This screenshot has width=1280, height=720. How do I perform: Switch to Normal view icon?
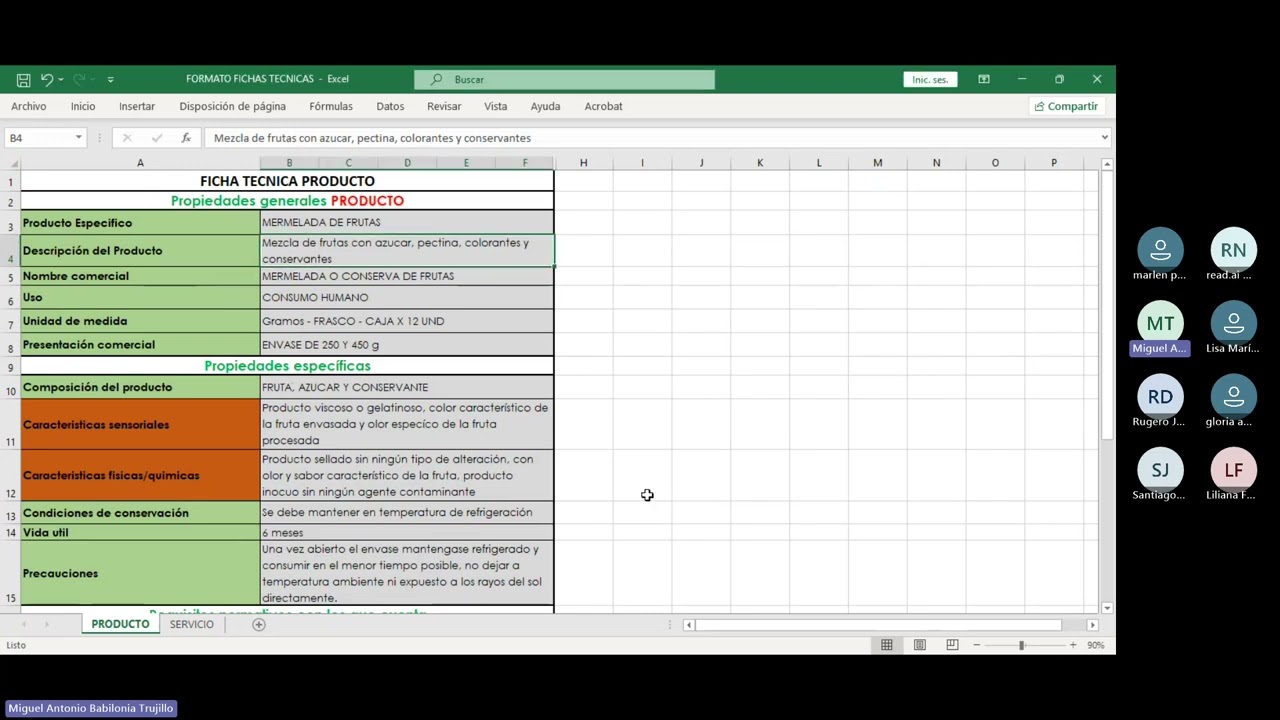coord(886,645)
